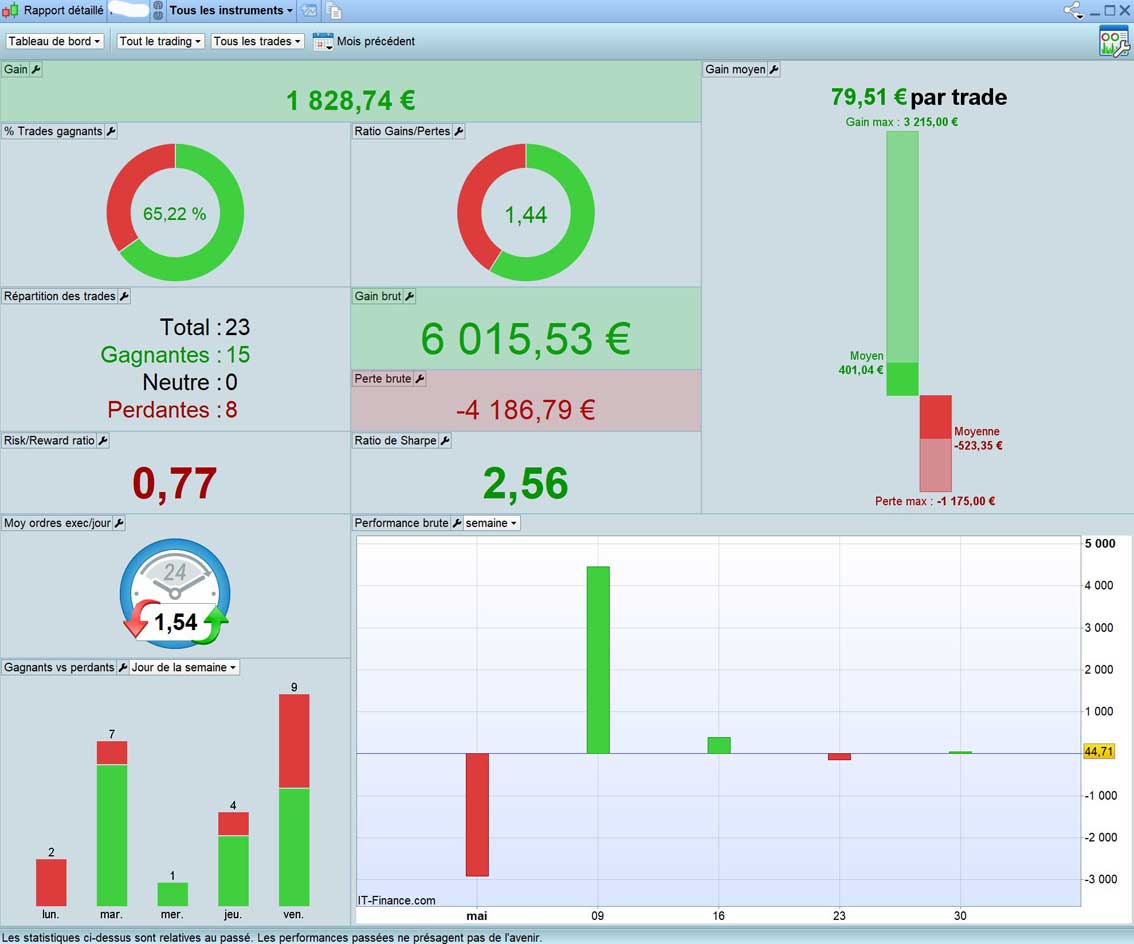The height and width of the screenshot is (944, 1134).
Task: Click the 6 015,53 € gross gain value
Action: coord(526,339)
